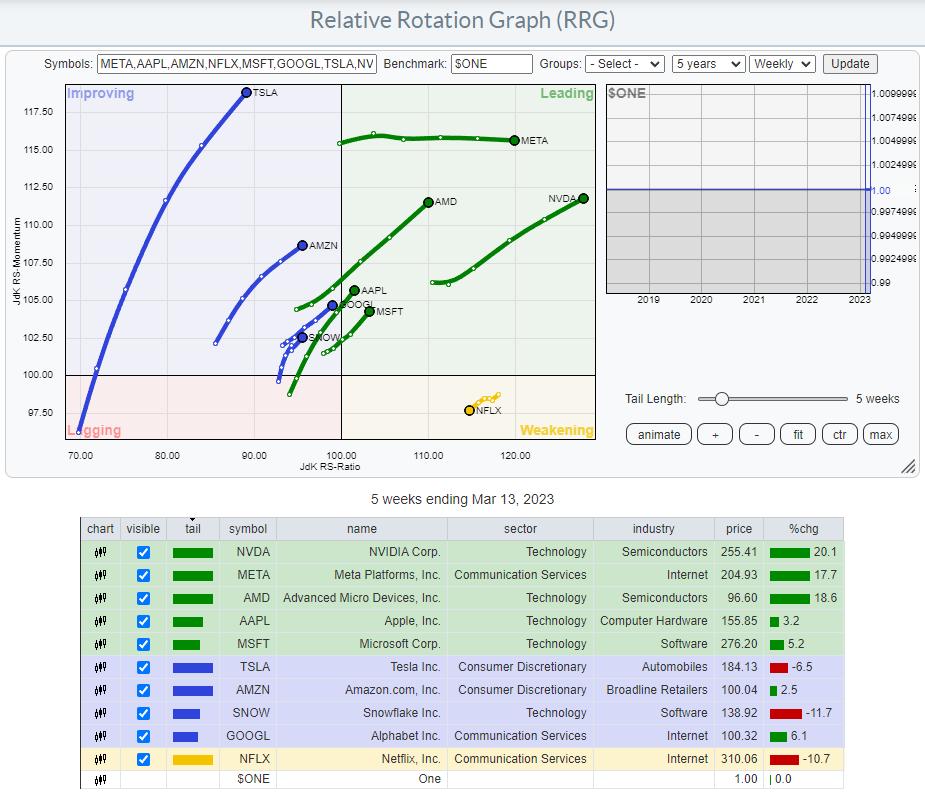Open the chart icon for NVDA row
Viewport: 925px width, 800px height.
(100, 552)
